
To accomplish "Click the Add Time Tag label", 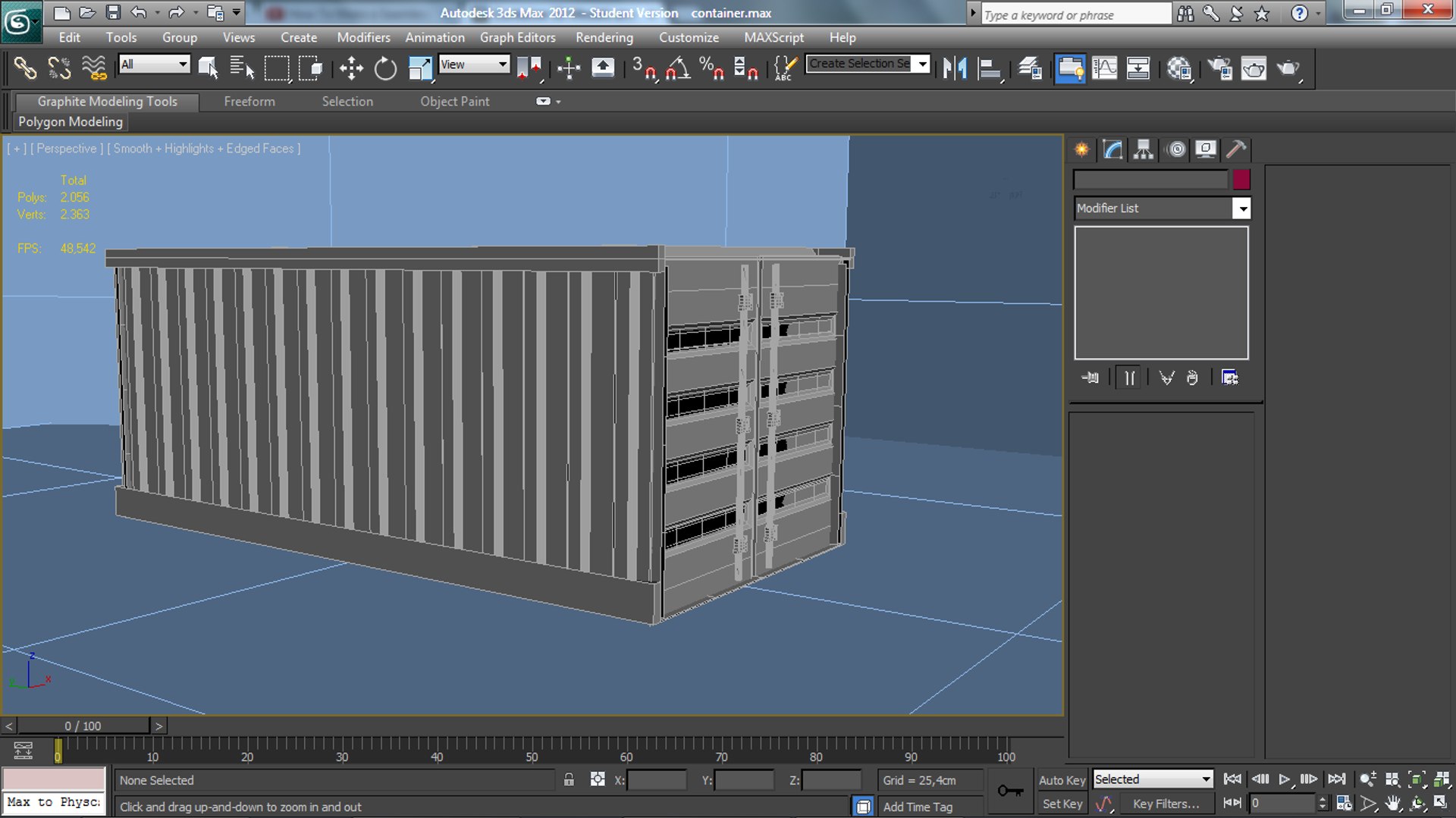I will (918, 807).
